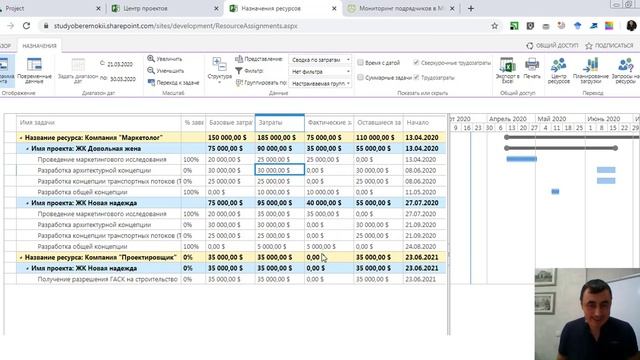This screenshot has height=360, width=640.
Task: Click the From date field 21.03.2020
Action: 120,64
